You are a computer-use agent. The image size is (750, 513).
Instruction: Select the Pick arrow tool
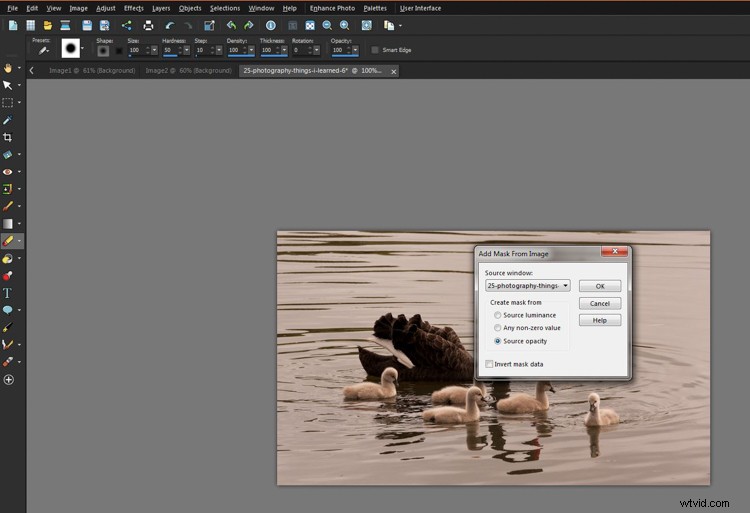8,85
